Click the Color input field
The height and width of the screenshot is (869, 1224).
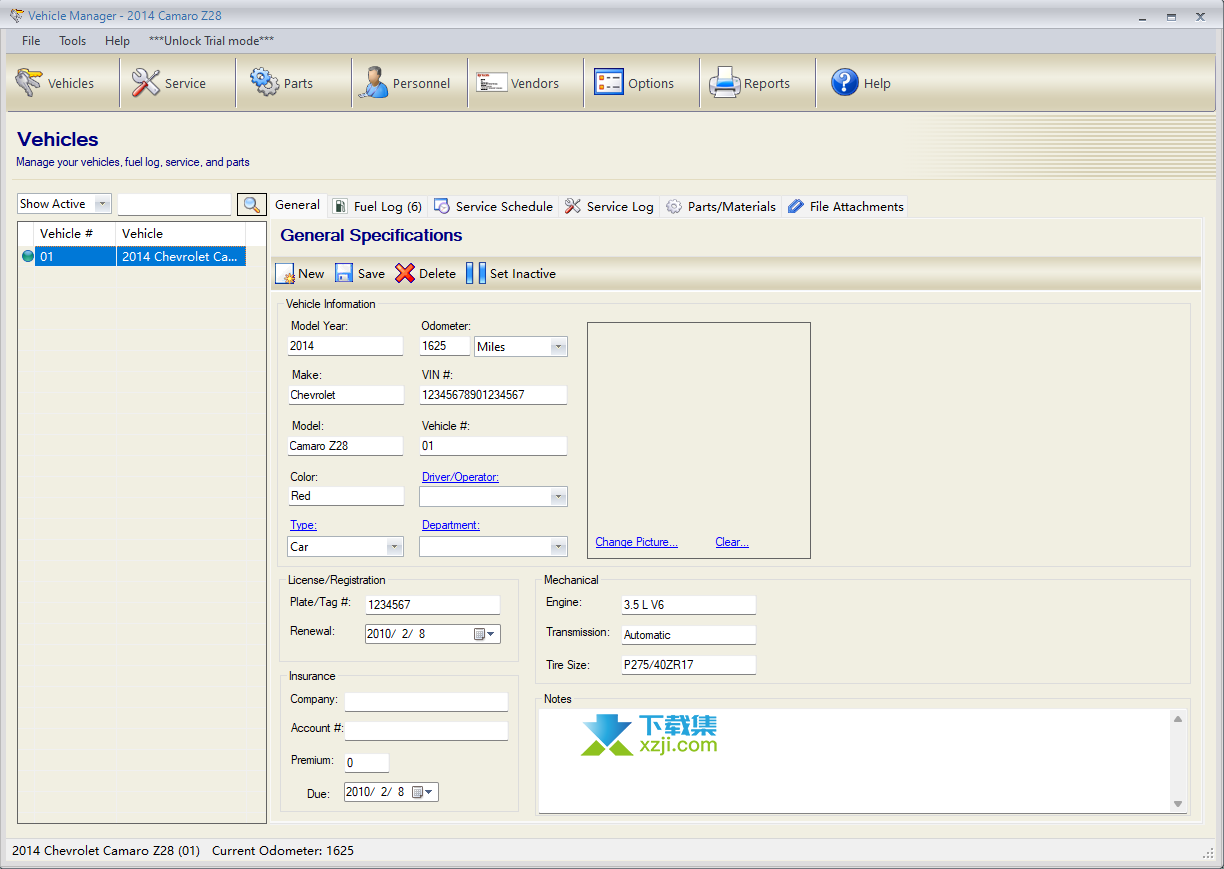tap(345, 496)
